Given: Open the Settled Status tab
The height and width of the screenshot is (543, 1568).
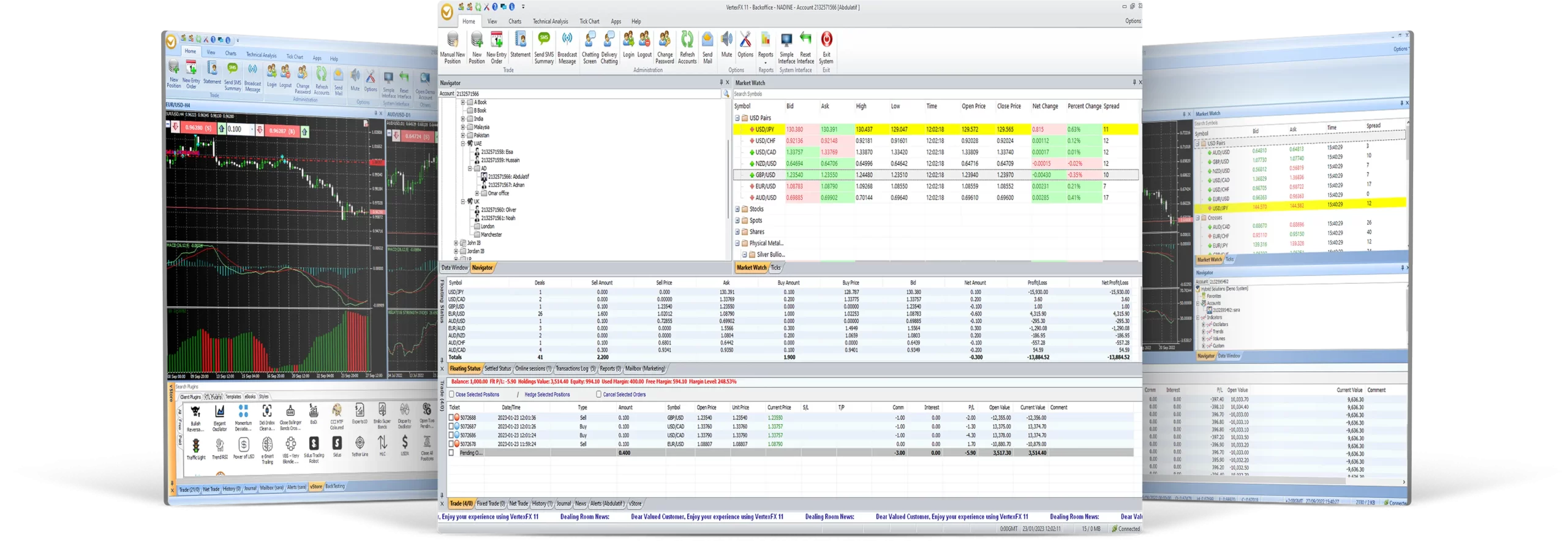Looking at the screenshot, I should [497, 369].
